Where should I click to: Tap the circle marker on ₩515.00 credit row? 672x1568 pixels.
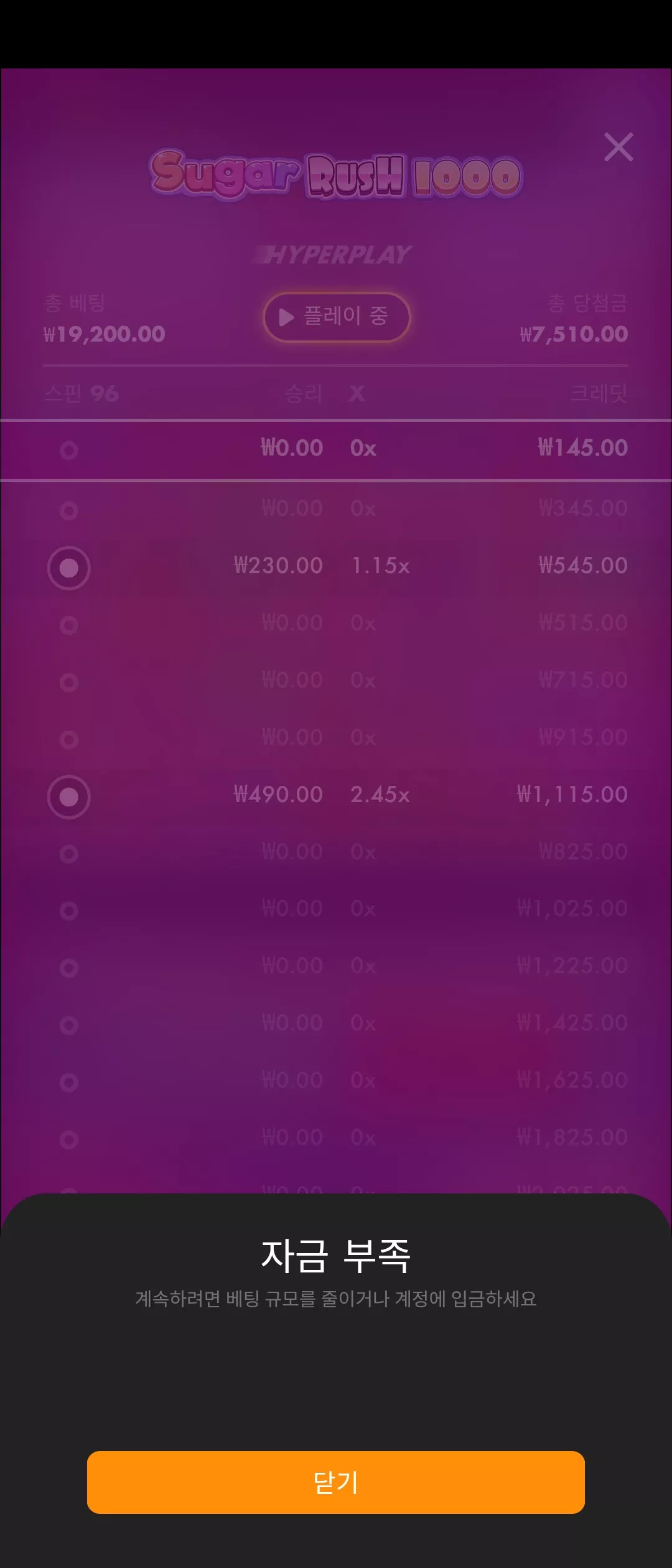tap(68, 625)
